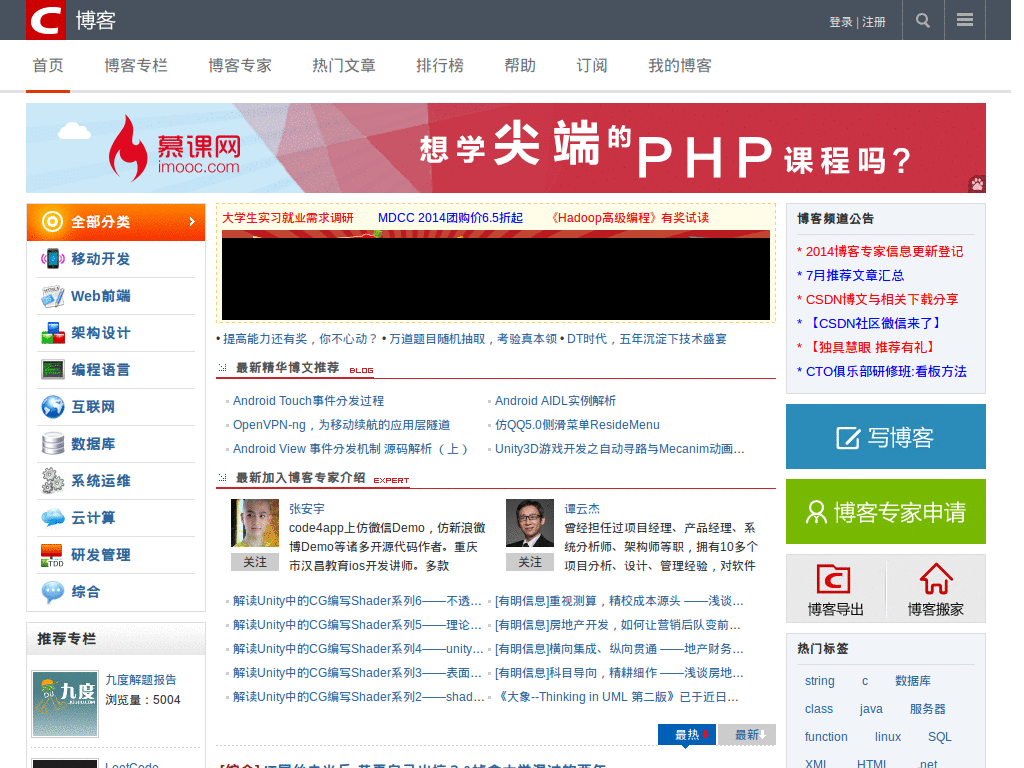This screenshot has width=1024, height=768.
Task: Open the 排行榜 tab
Action: tap(440, 65)
